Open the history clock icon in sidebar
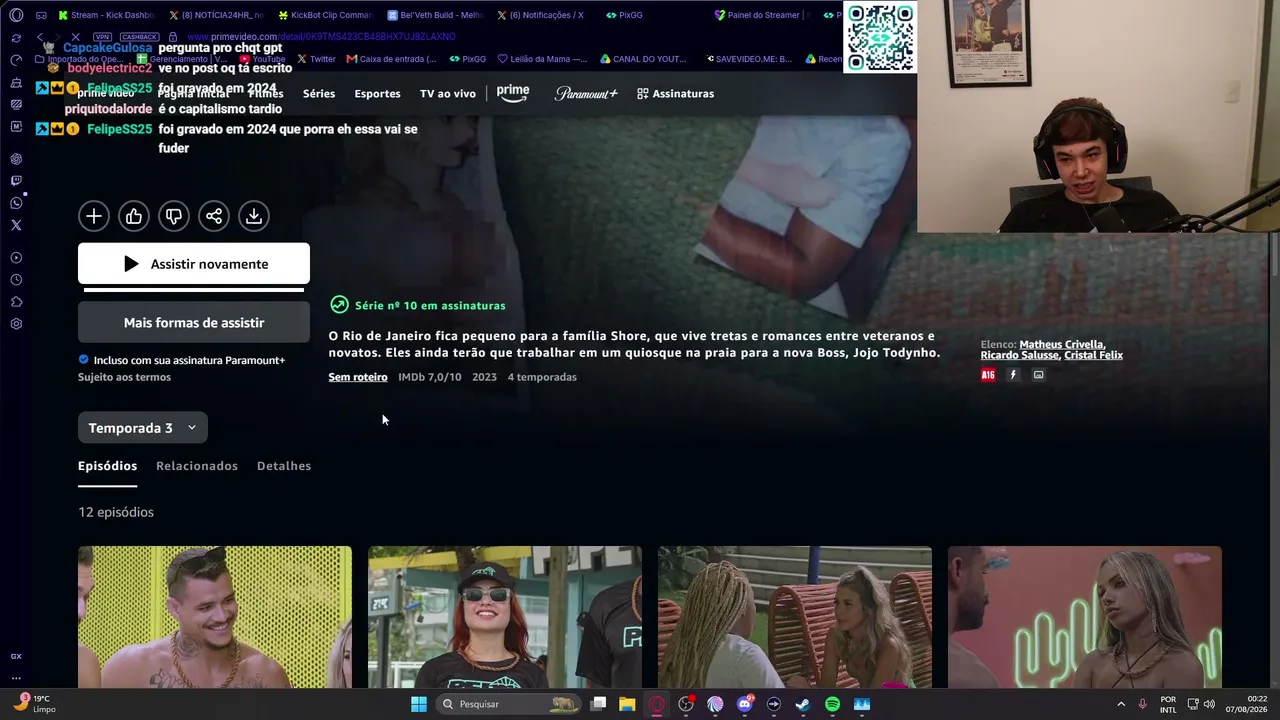The width and height of the screenshot is (1280, 720). [x=16, y=280]
